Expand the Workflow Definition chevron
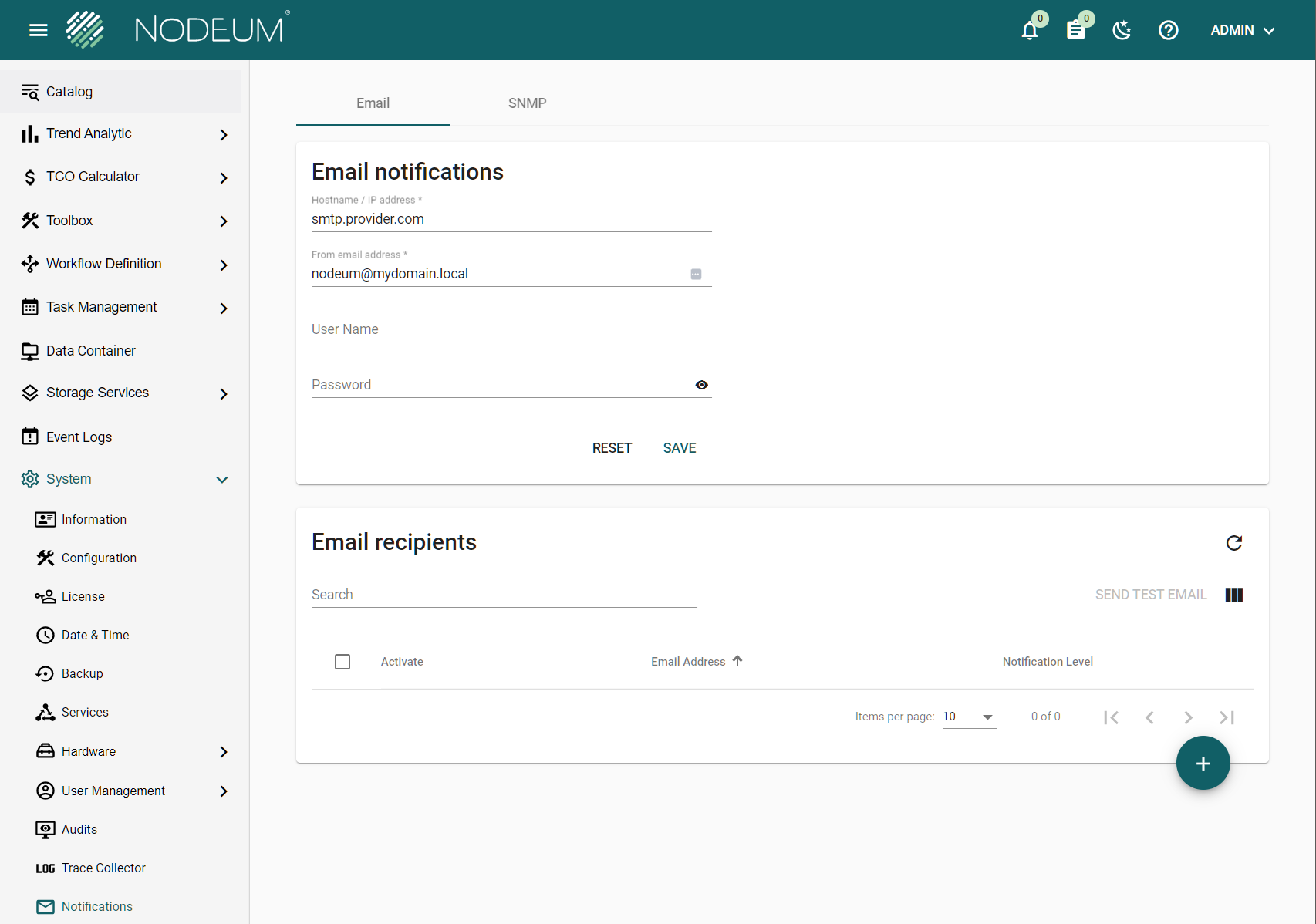Screen dimensions: 1316x924 click(x=224, y=265)
